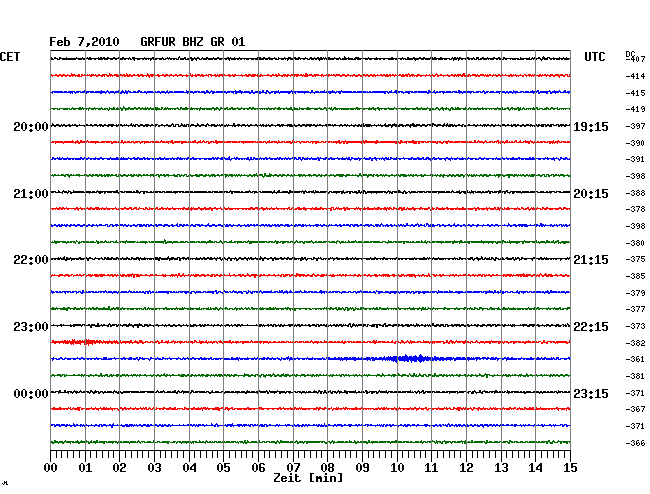Click minute axis tick label '07'
The height and width of the screenshot is (494, 650).
pos(293,468)
